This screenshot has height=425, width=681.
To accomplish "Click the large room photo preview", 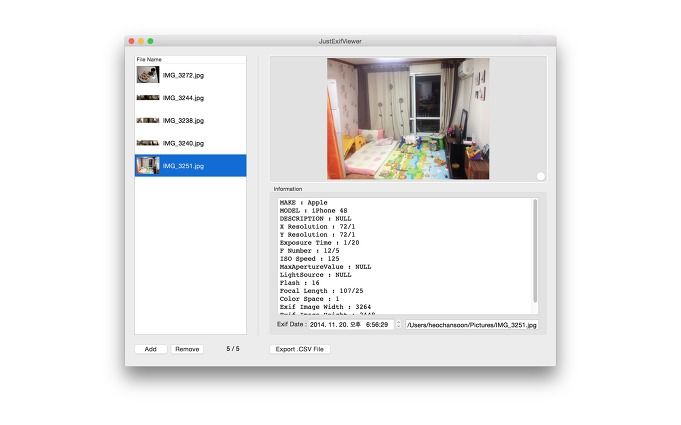I will (x=408, y=119).
